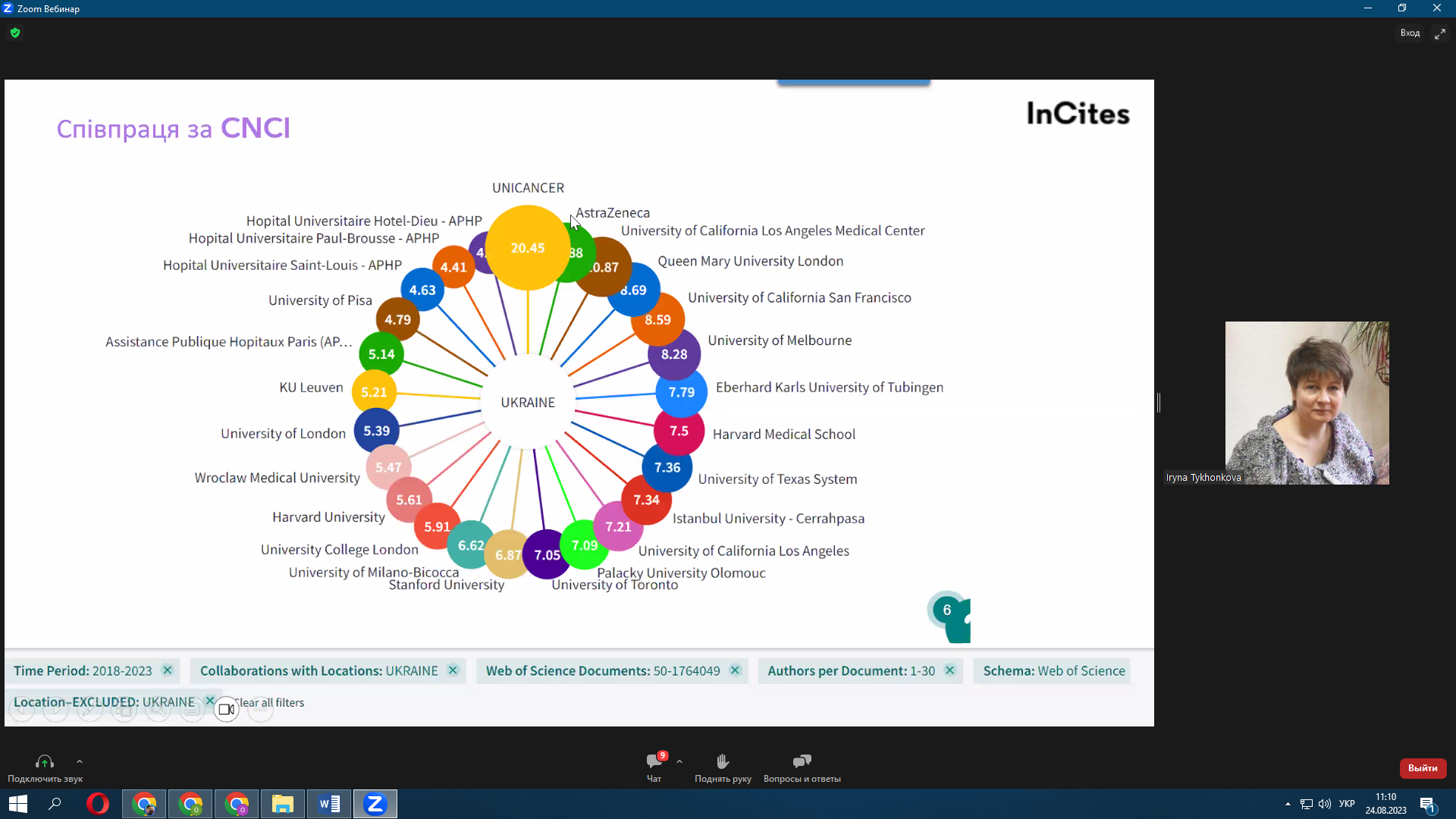Click Schema: Web of Science filter chip

click(1053, 670)
